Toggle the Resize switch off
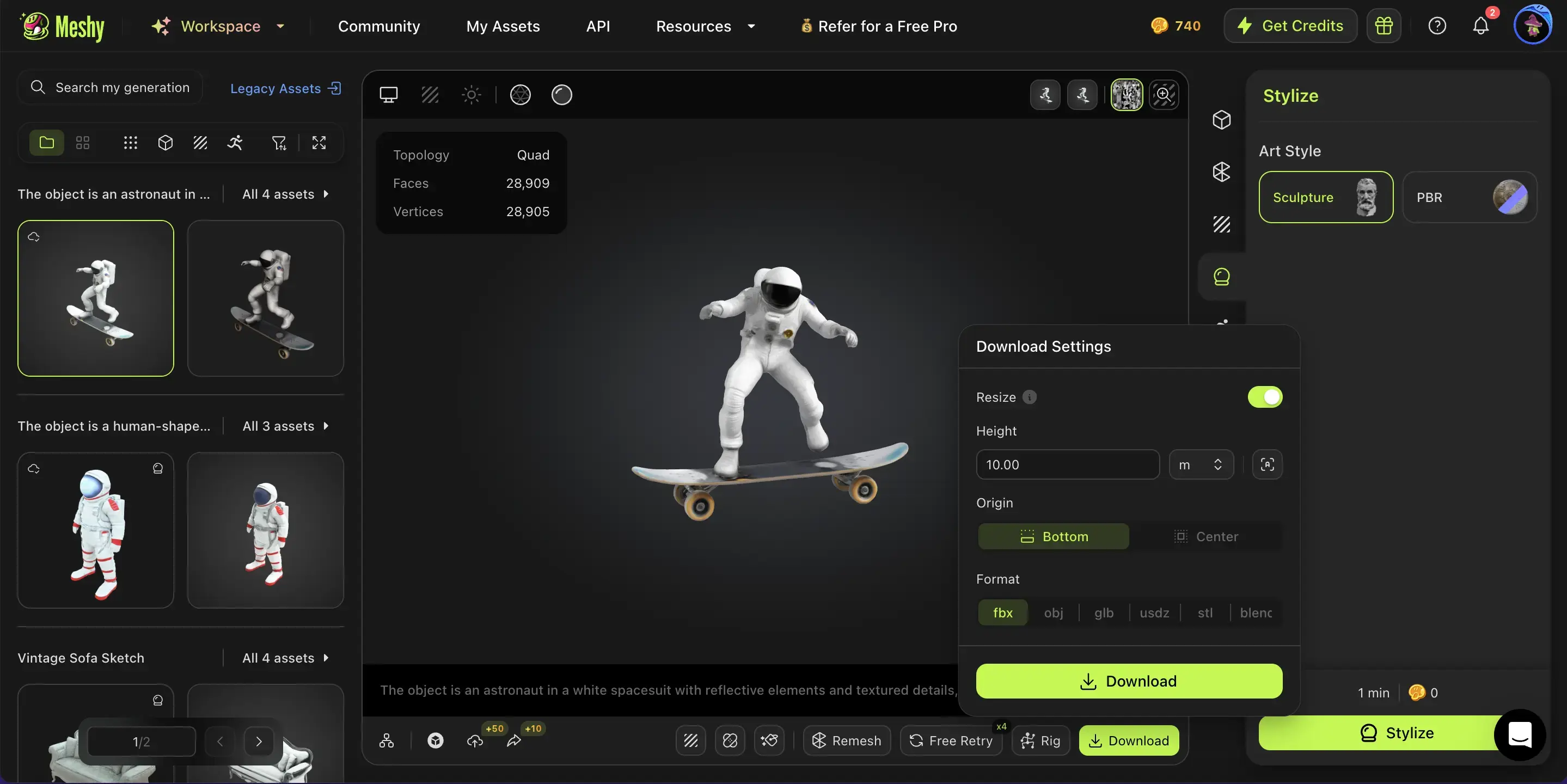This screenshot has height=784, width=1567. click(x=1265, y=397)
